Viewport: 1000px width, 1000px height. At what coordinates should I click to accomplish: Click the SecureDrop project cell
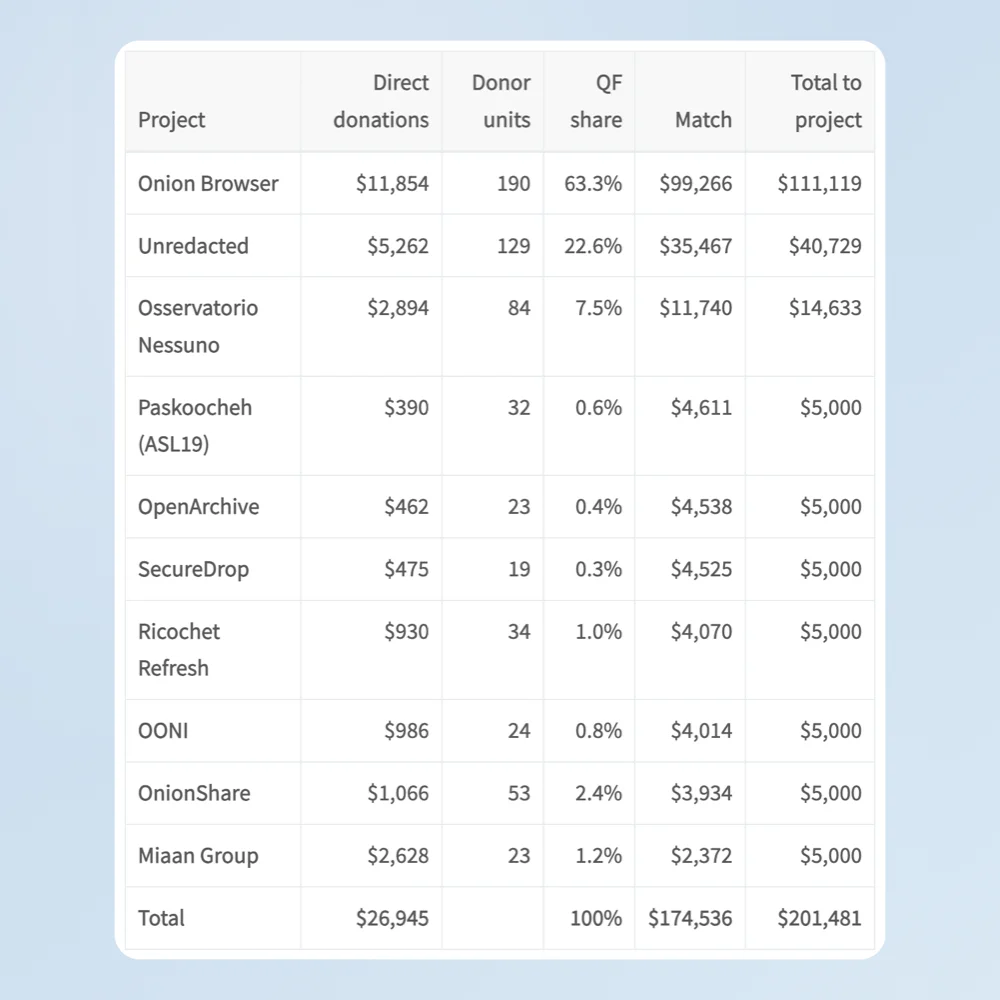(x=193, y=570)
